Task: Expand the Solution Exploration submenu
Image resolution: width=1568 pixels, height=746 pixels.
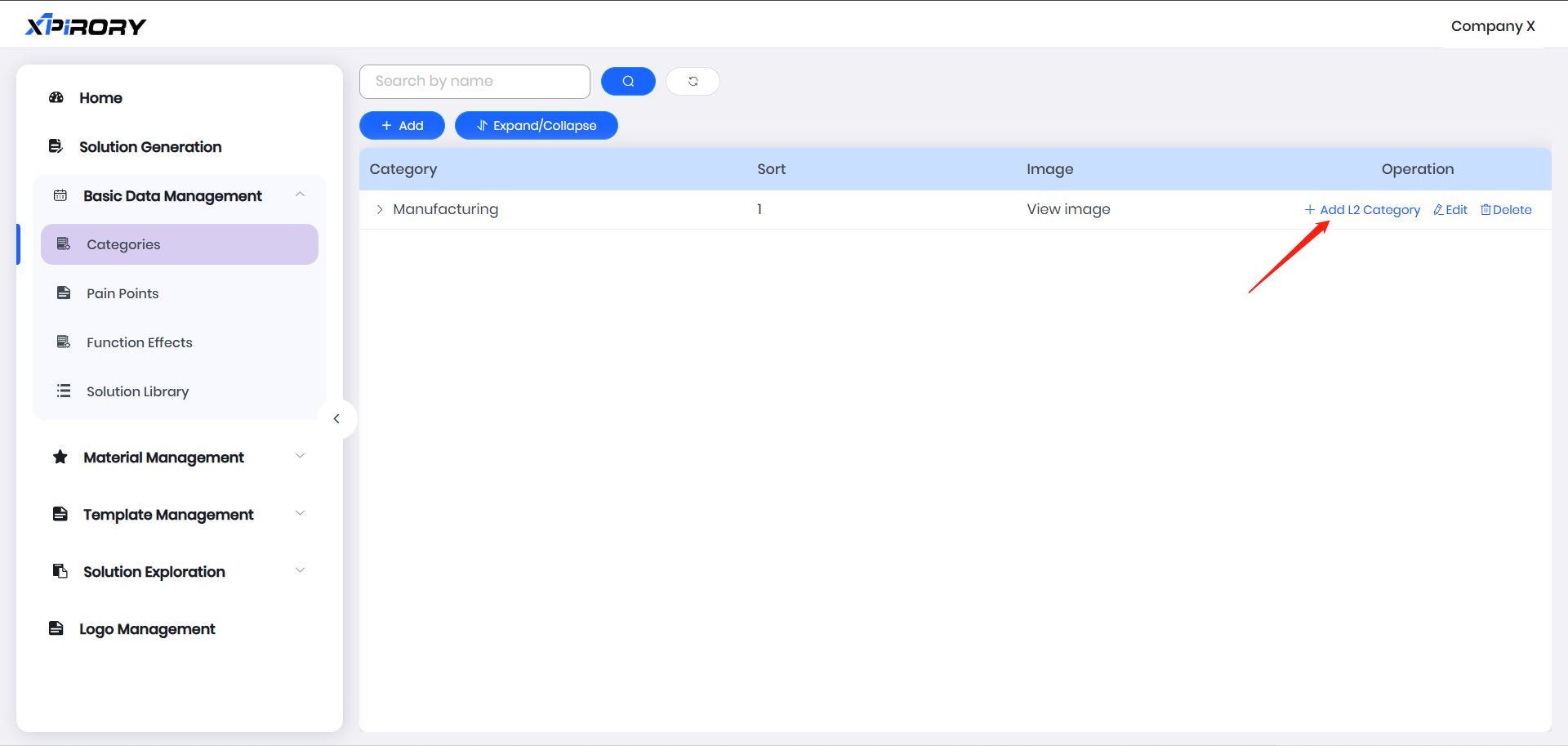Action: (300, 571)
